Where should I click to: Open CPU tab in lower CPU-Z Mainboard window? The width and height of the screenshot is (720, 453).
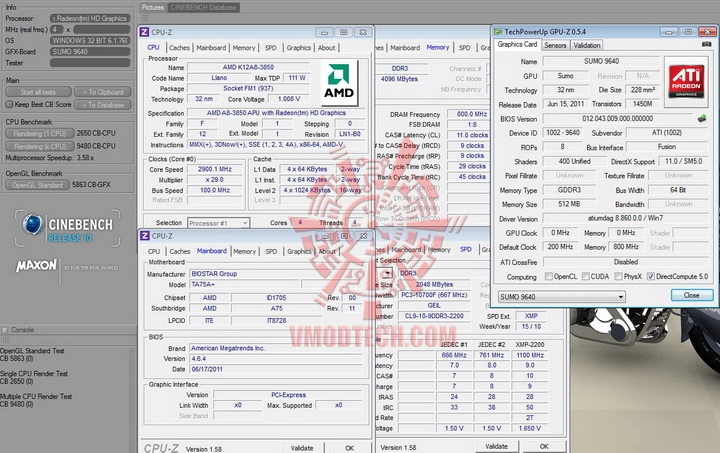click(x=154, y=252)
